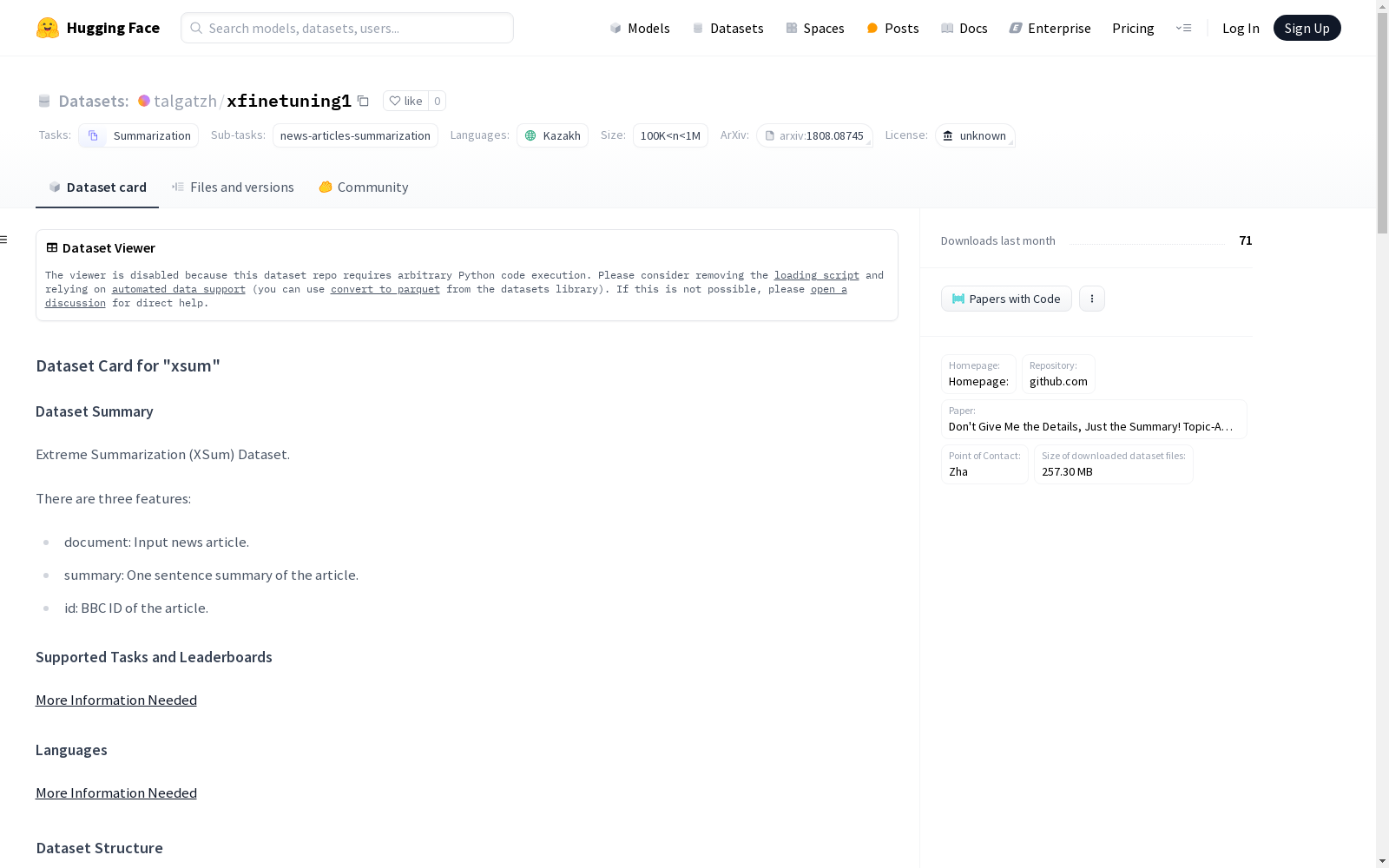
Task: Open the talgatzh user profile link
Action: tap(185, 101)
